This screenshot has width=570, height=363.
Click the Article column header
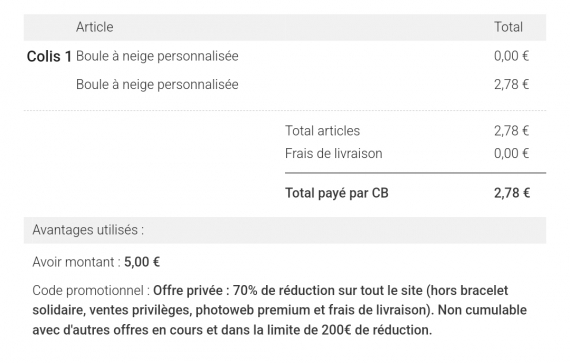[x=95, y=27]
